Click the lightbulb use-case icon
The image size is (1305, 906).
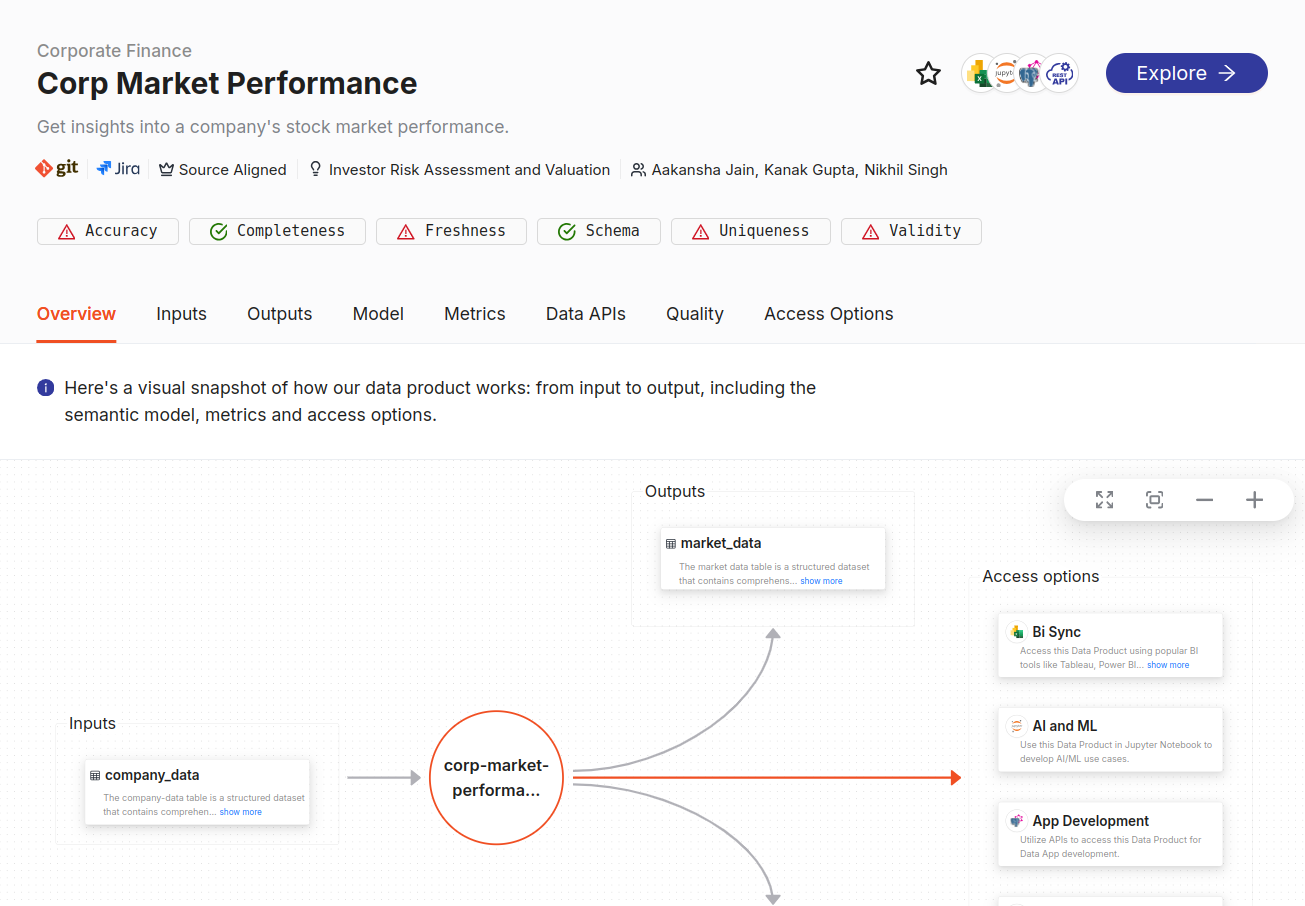(316, 170)
